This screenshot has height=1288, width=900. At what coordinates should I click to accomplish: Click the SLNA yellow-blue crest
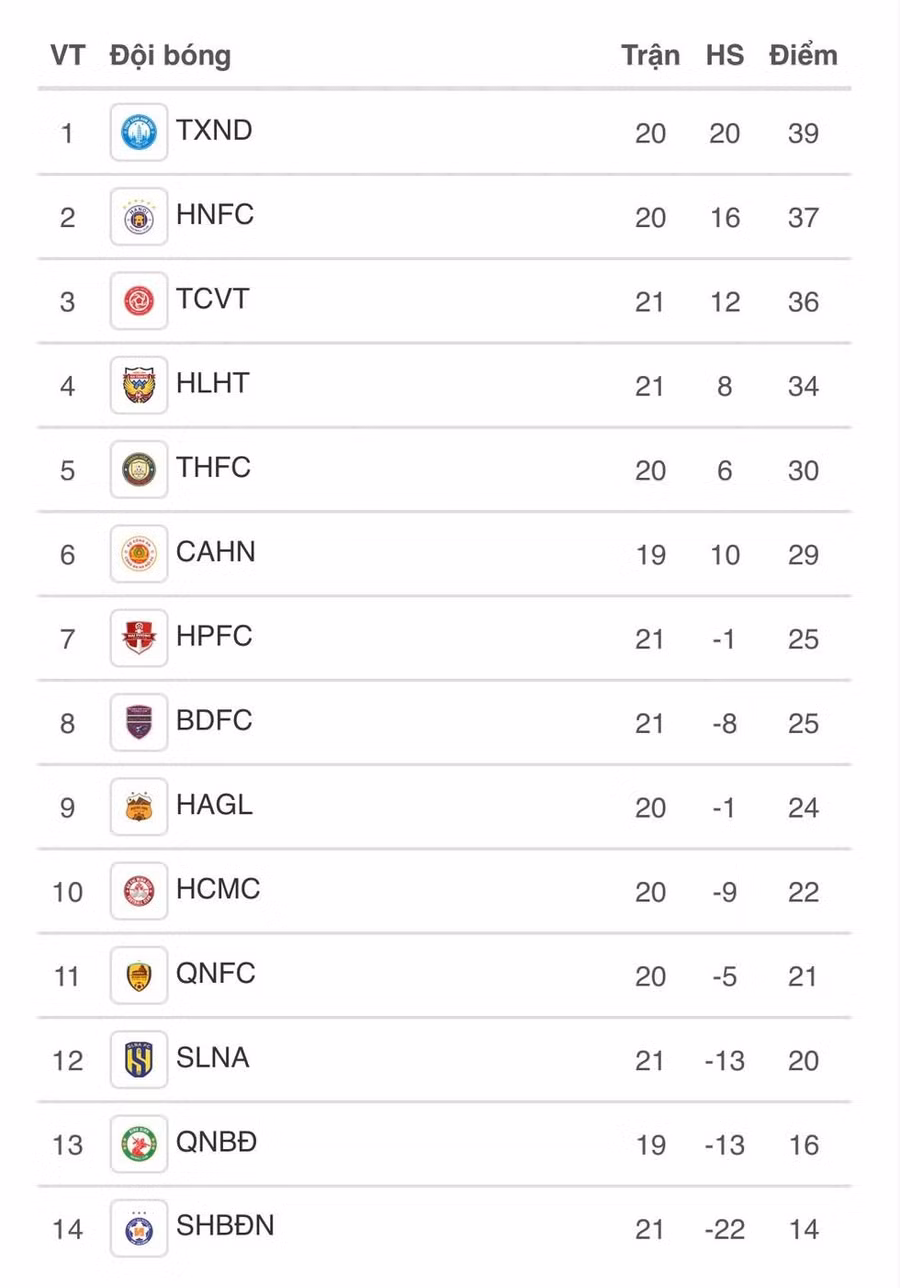pos(139,1059)
